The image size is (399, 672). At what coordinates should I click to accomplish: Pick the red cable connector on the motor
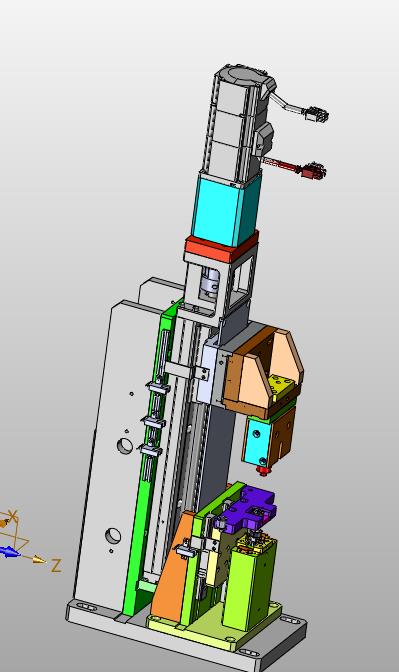pos(314,170)
